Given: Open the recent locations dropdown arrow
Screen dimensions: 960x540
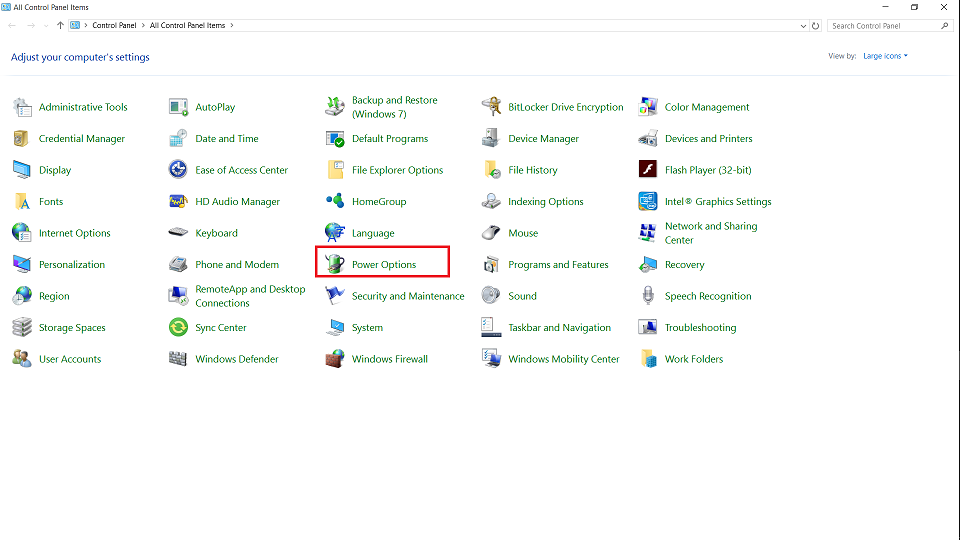Looking at the screenshot, I should 46,26.
